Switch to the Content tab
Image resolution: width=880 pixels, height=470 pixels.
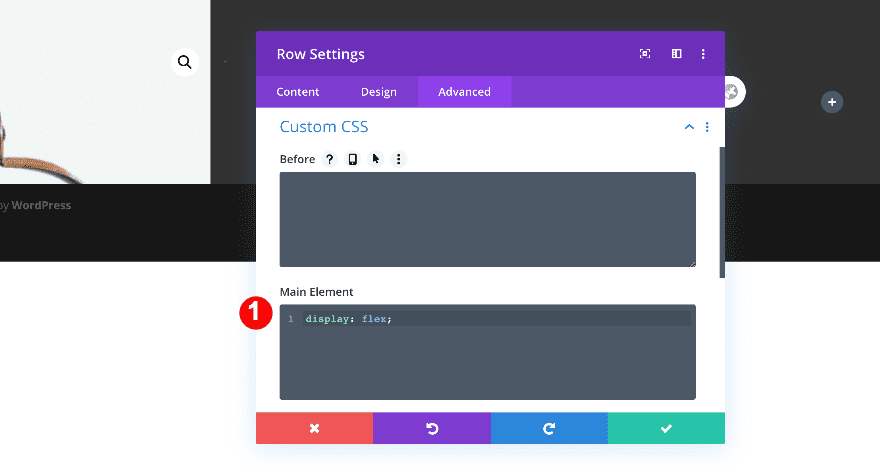pyautogui.click(x=298, y=92)
